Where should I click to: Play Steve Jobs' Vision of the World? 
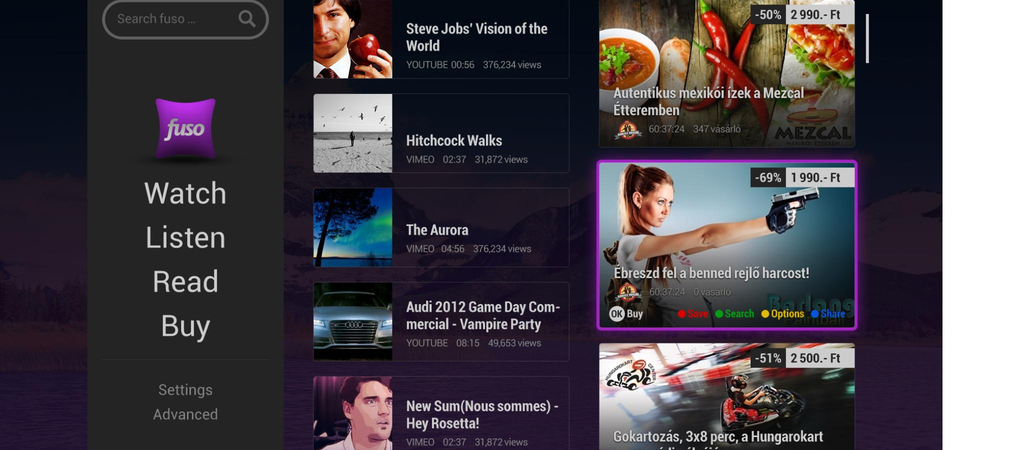[441, 39]
